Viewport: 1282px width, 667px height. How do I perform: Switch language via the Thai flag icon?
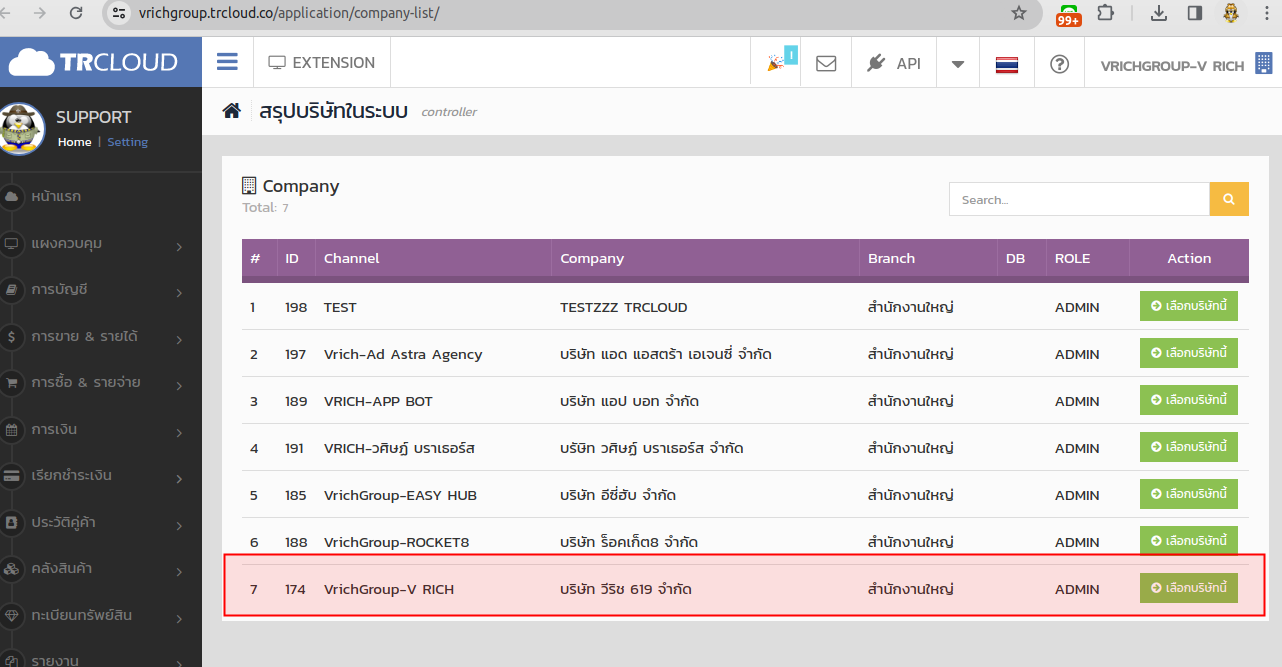point(1006,64)
